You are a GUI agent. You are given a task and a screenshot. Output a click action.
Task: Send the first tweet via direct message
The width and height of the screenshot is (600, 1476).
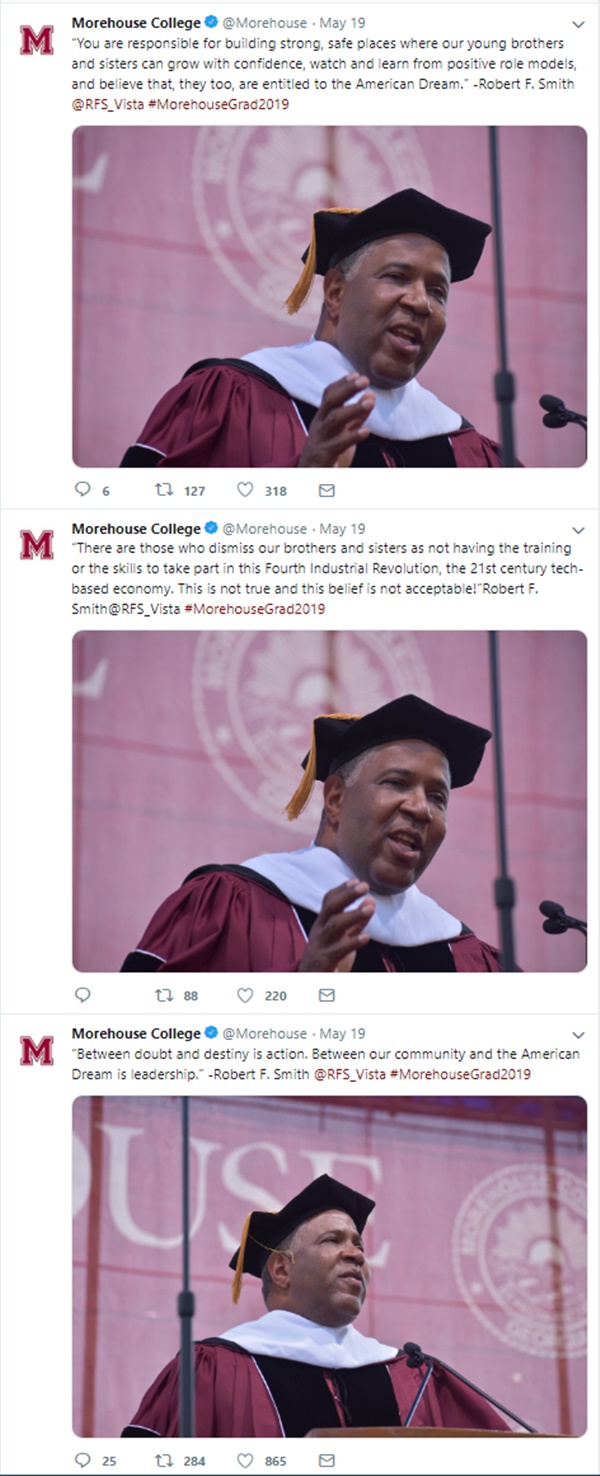pyautogui.click(x=326, y=490)
